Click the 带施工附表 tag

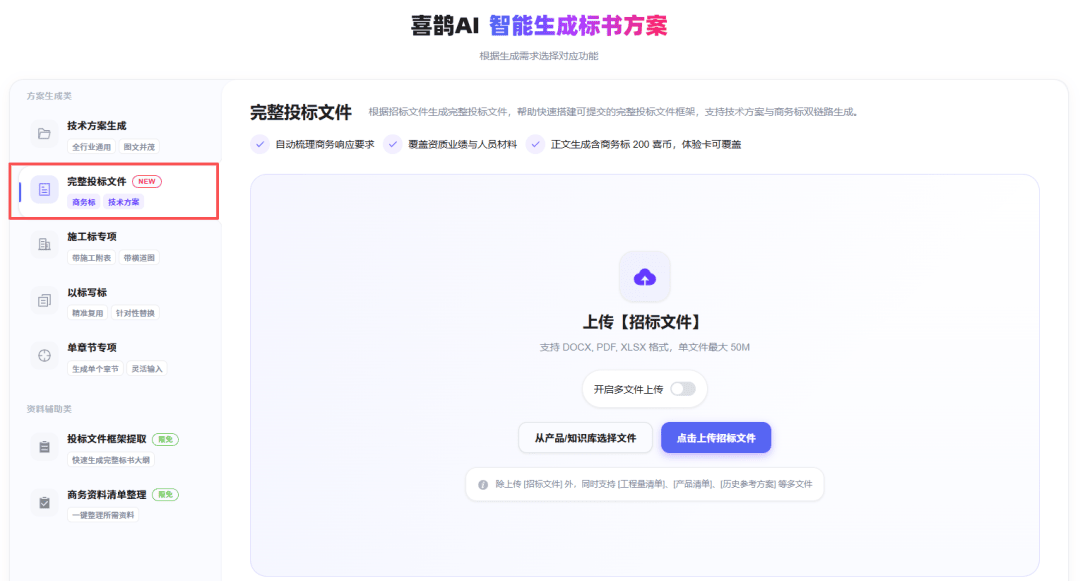[92, 258]
